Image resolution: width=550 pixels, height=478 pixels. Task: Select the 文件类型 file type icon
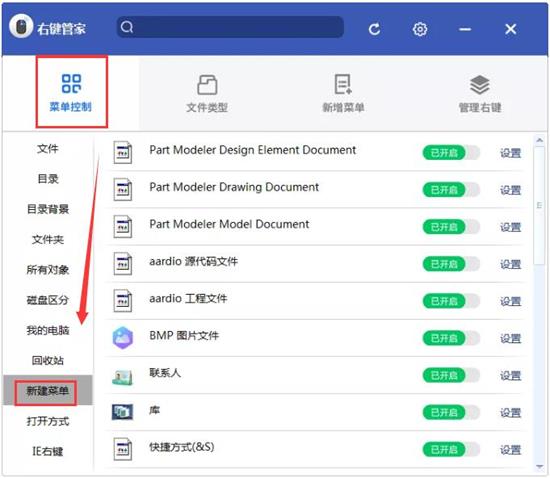(x=207, y=85)
